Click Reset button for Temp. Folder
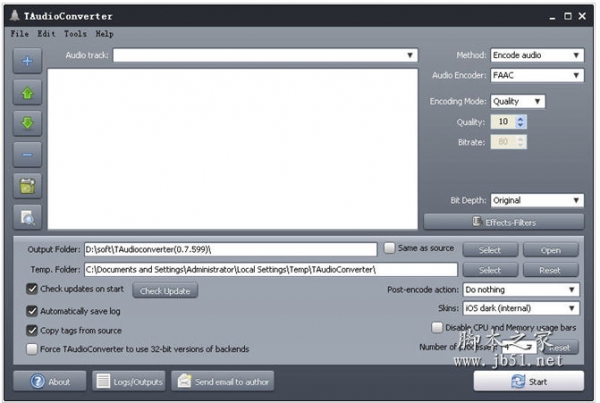Screen dimensions: 600x403 click(x=551, y=270)
